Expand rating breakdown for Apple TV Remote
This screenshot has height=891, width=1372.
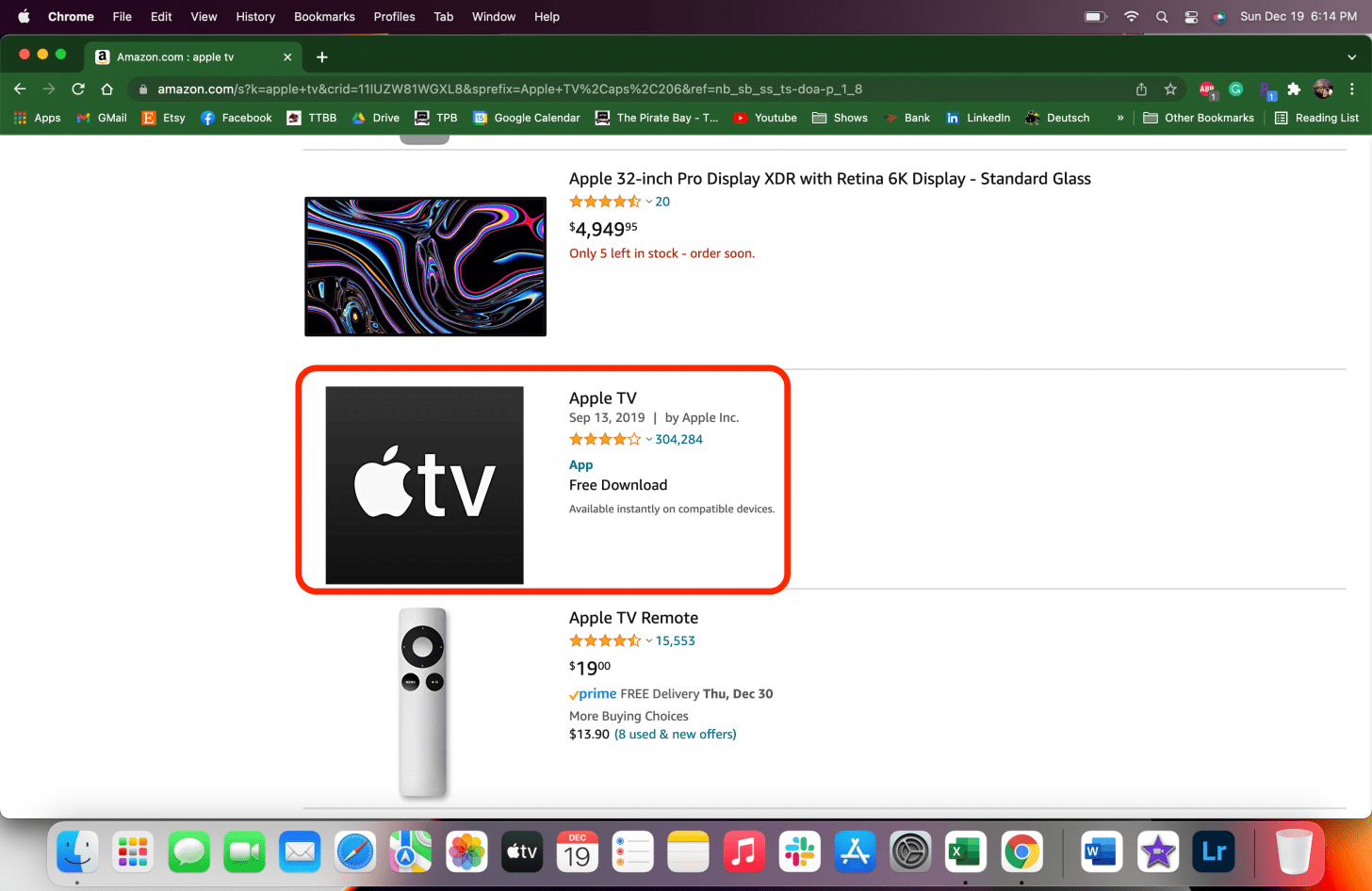[x=649, y=641]
